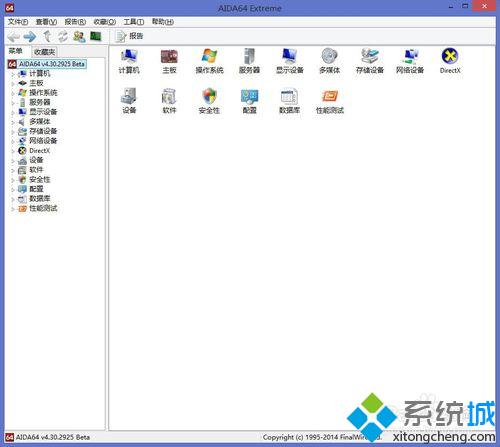The image size is (500, 447).
Task: Open the 文件(F) menu
Action: click(18, 22)
